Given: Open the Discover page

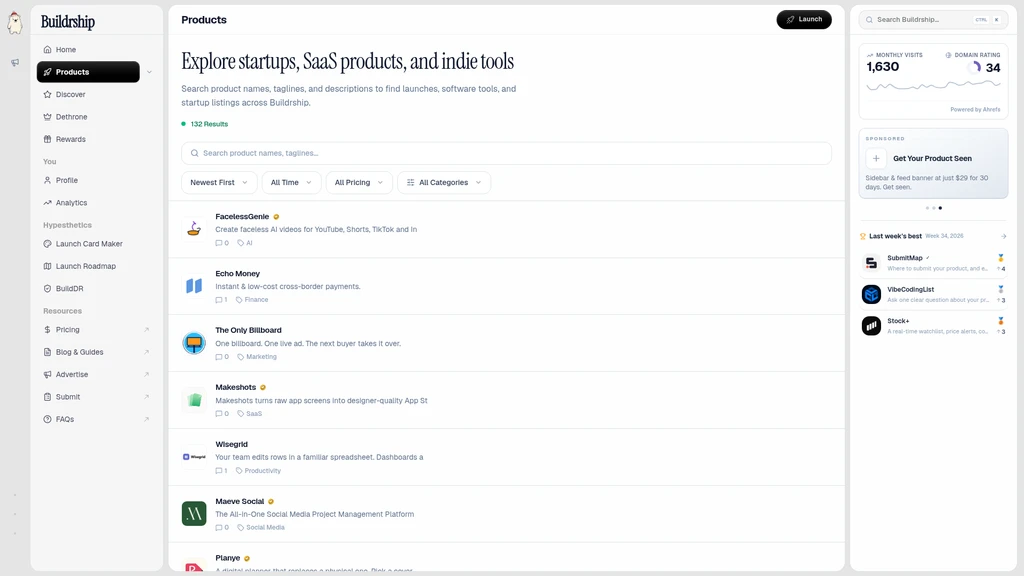Looking at the screenshot, I should (x=71, y=95).
